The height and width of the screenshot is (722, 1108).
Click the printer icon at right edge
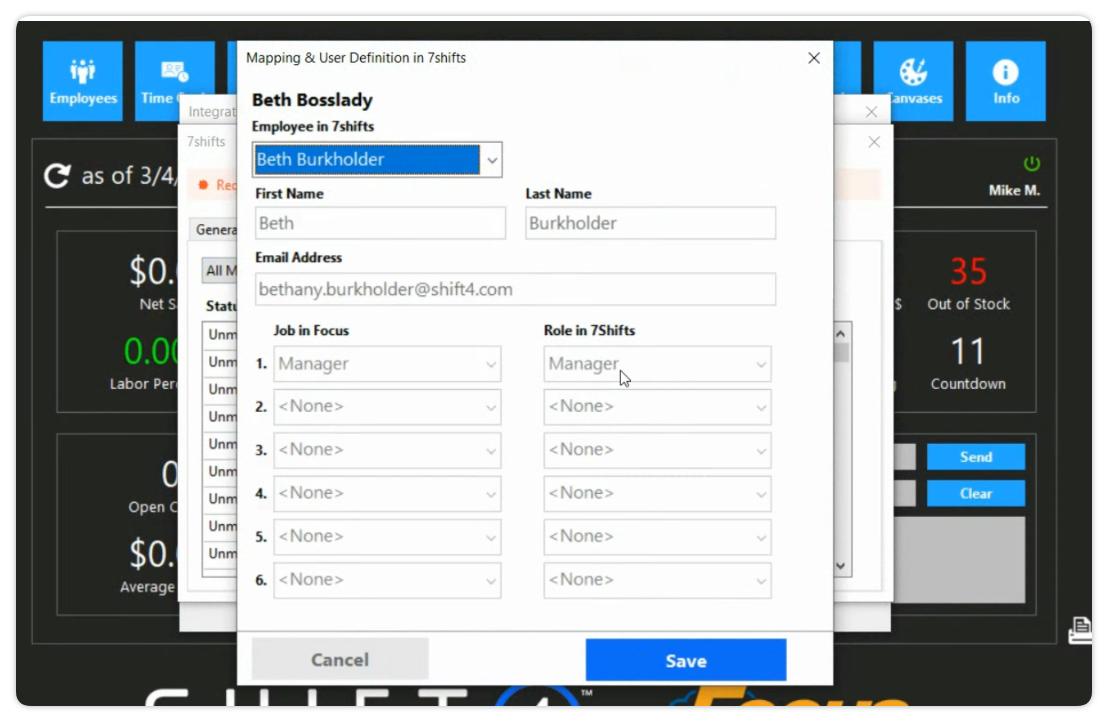point(1080,630)
